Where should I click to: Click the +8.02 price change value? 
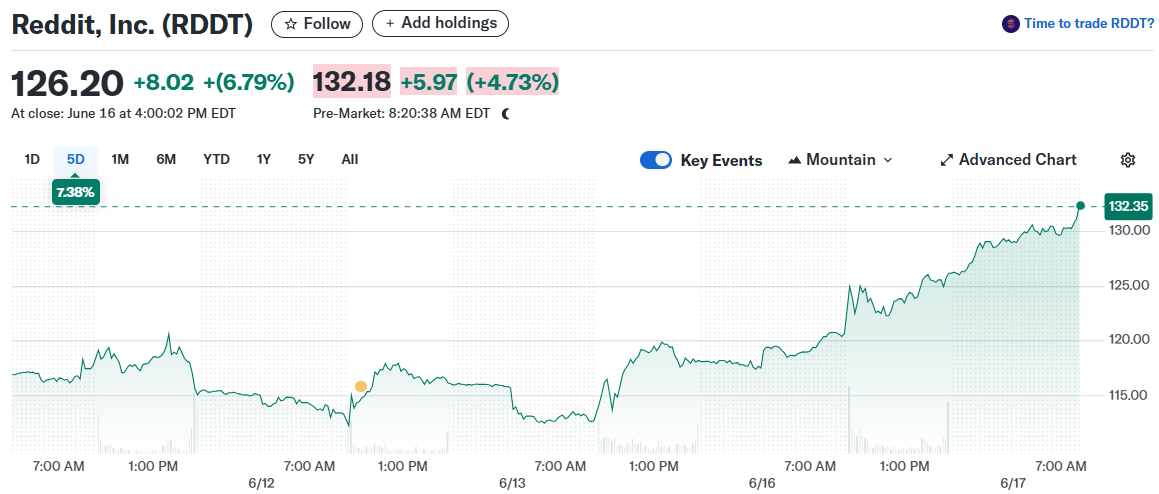click(163, 83)
